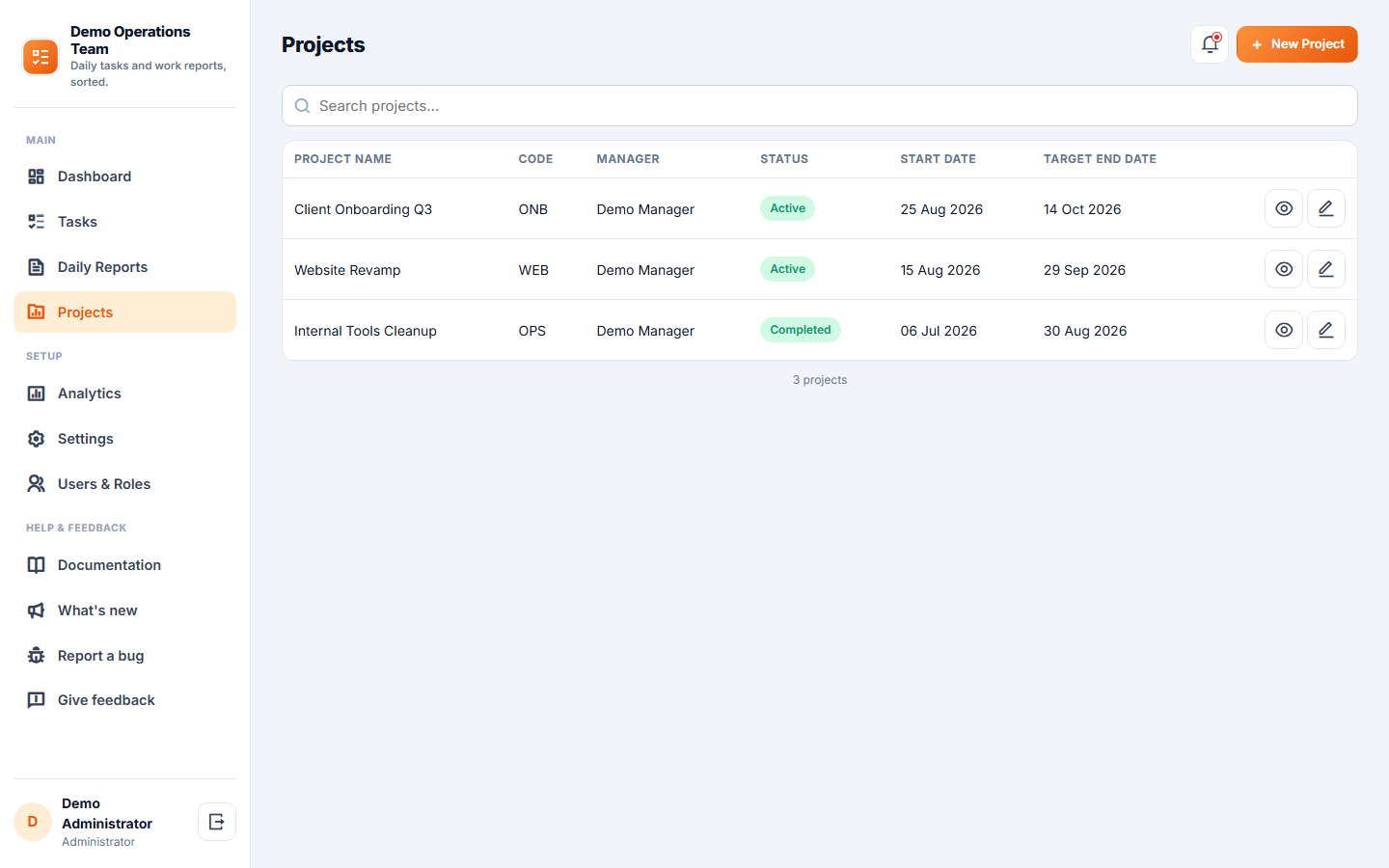Click the Demo Administrator user name

click(x=107, y=813)
